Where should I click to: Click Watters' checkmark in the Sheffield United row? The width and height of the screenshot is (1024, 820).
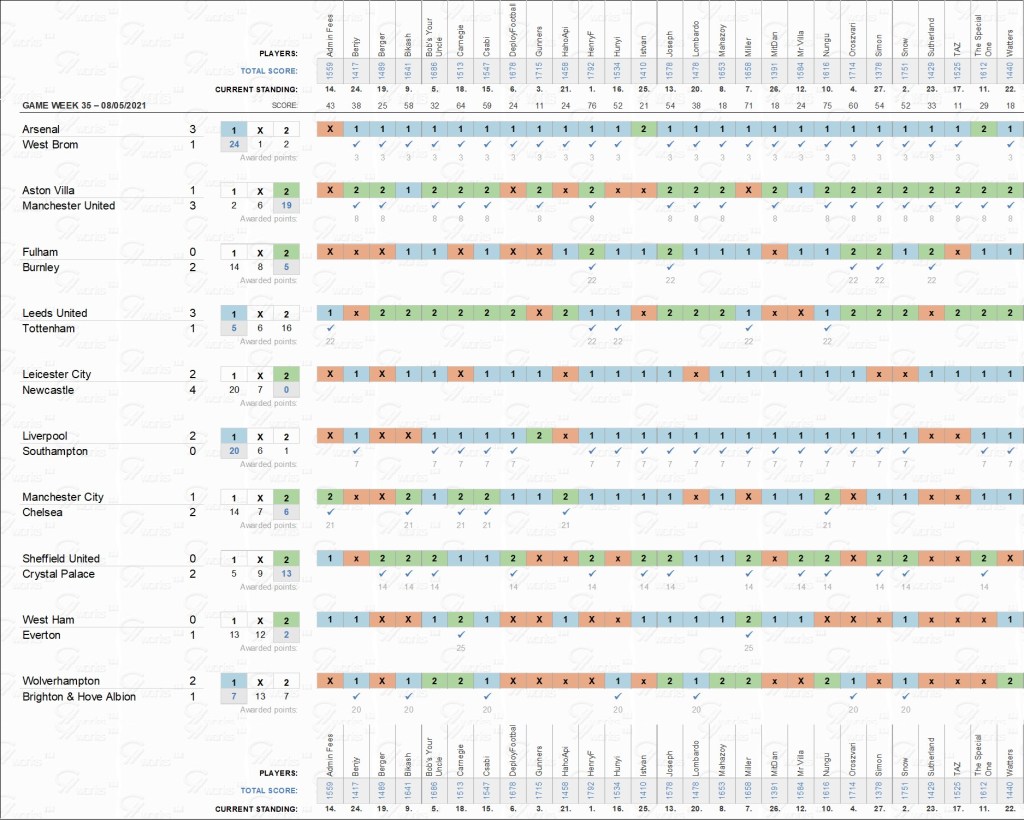1010,573
